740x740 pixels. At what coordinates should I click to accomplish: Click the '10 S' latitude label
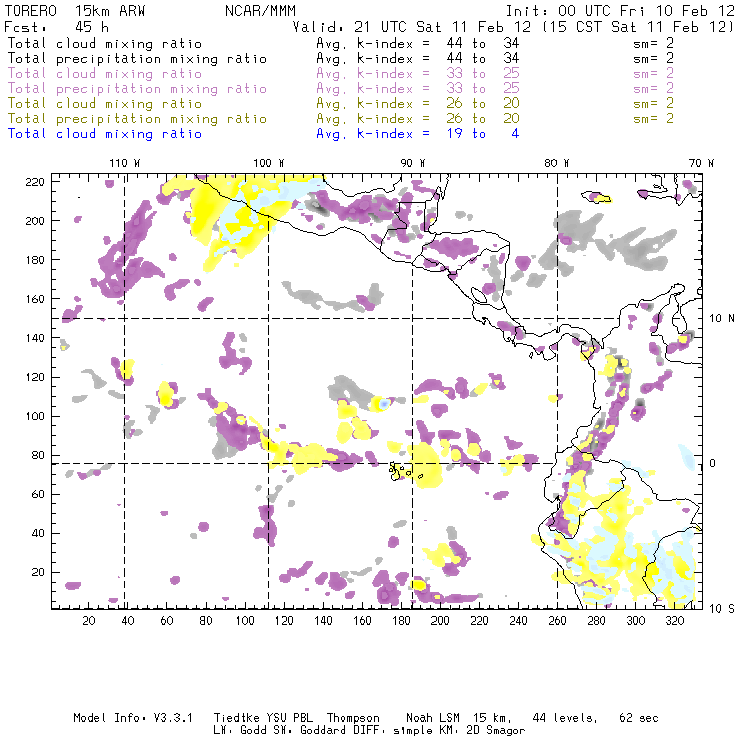(722, 609)
